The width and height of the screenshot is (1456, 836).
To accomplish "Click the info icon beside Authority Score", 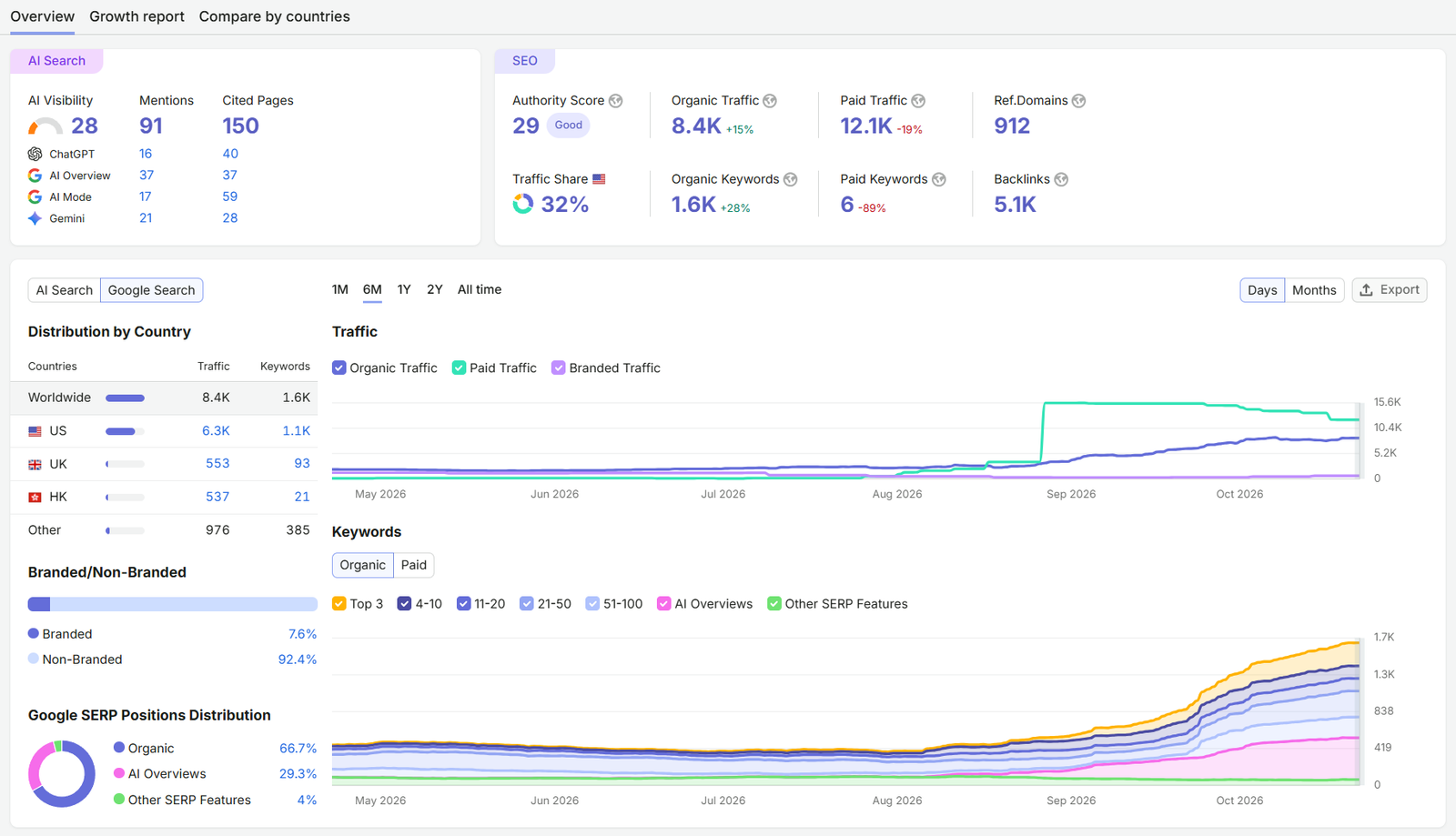I will [616, 101].
